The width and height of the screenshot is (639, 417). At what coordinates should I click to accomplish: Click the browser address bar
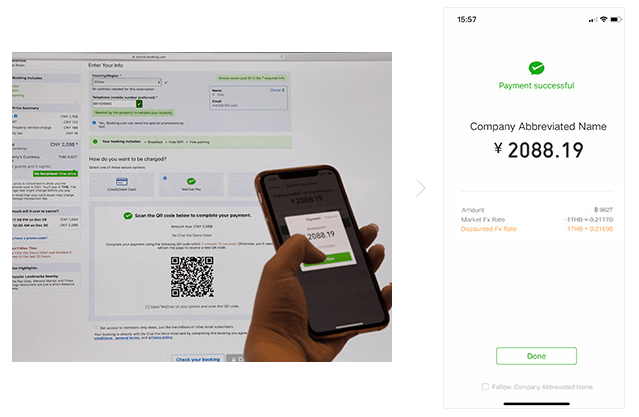point(202,57)
